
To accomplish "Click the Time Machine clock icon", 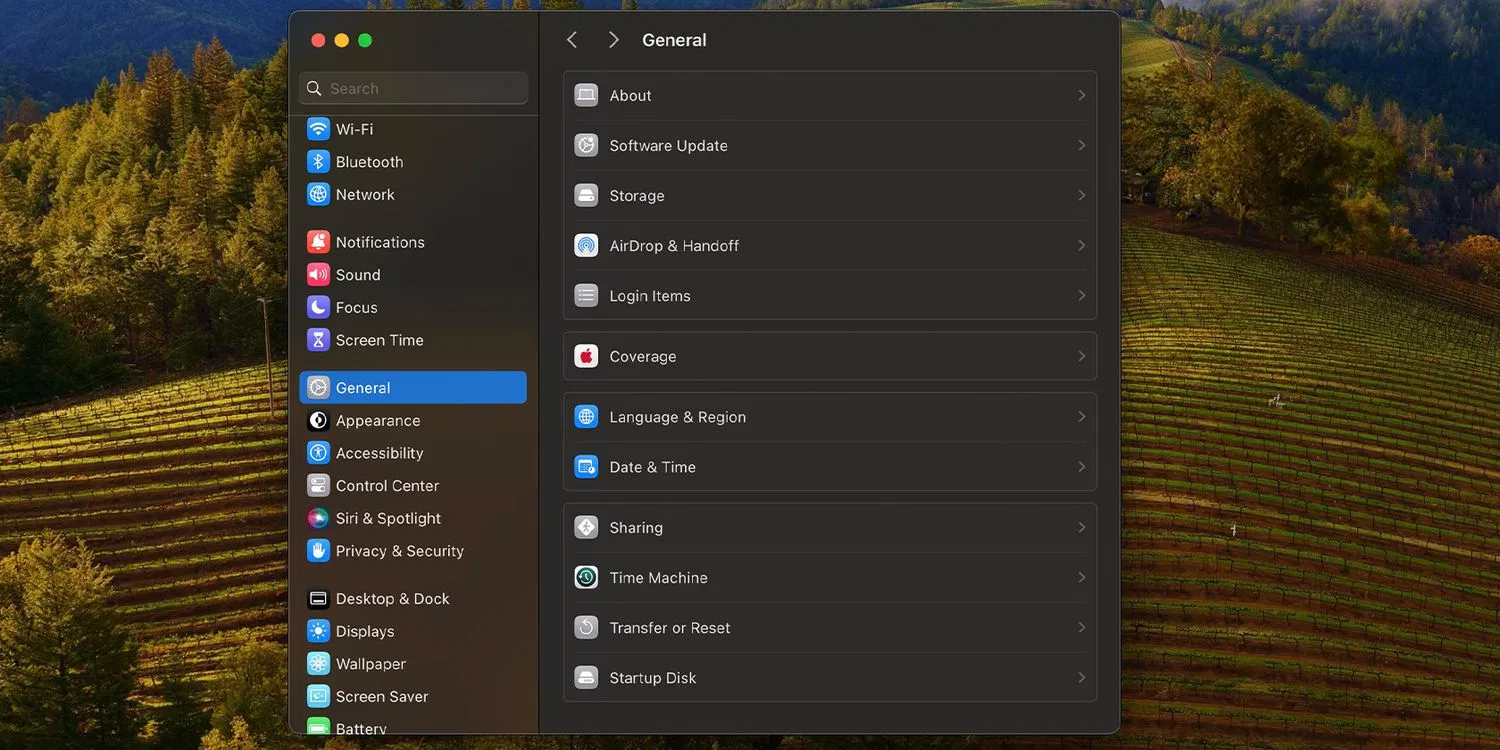I will tap(586, 578).
